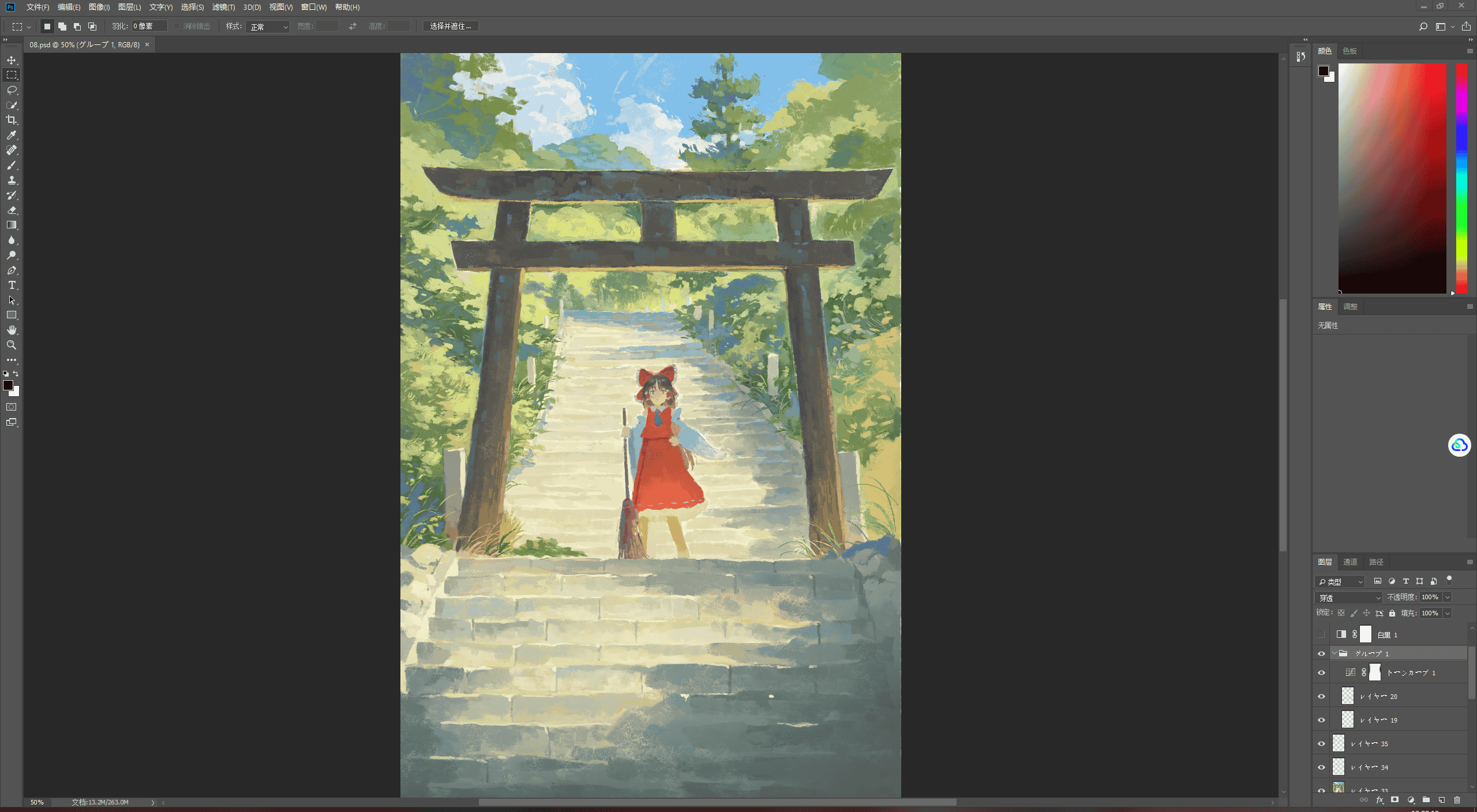Click the delete layer trash icon
This screenshot has height=812, width=1477.
[x=1457, y=800]
